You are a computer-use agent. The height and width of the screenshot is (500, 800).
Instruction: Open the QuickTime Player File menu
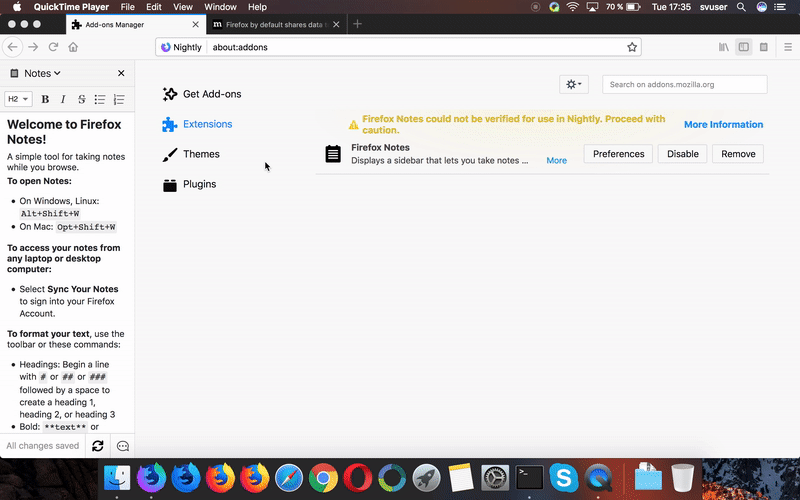click(128, 7)
